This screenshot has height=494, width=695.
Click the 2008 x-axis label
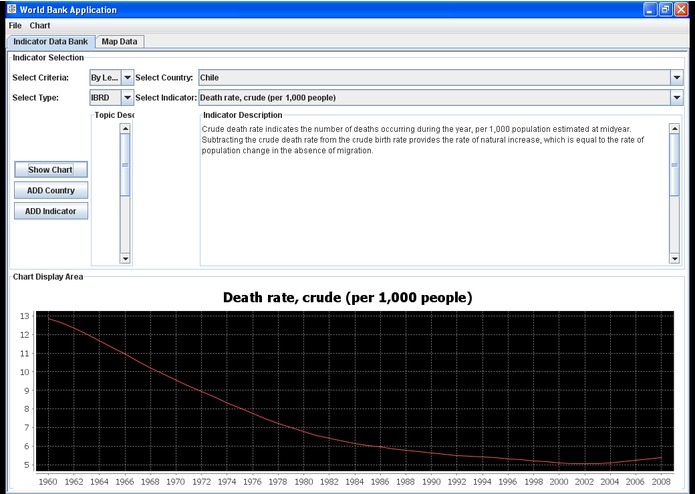point(661,482)
